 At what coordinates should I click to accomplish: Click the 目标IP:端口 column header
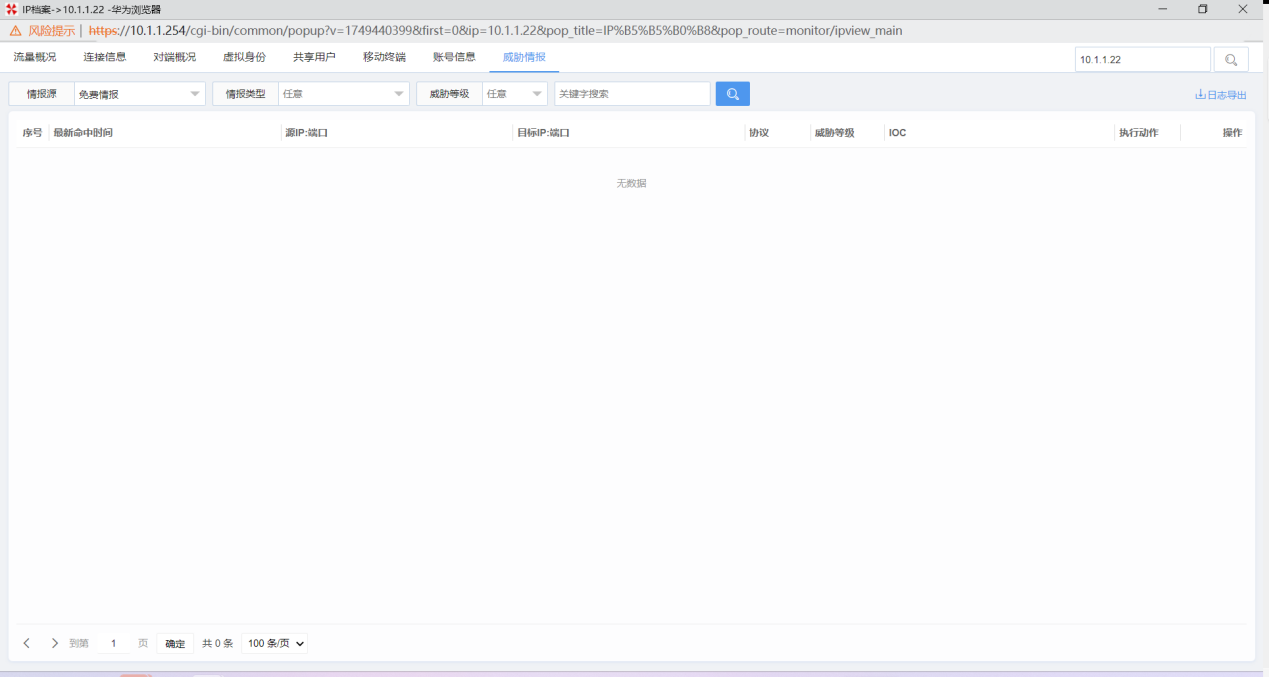543,133
